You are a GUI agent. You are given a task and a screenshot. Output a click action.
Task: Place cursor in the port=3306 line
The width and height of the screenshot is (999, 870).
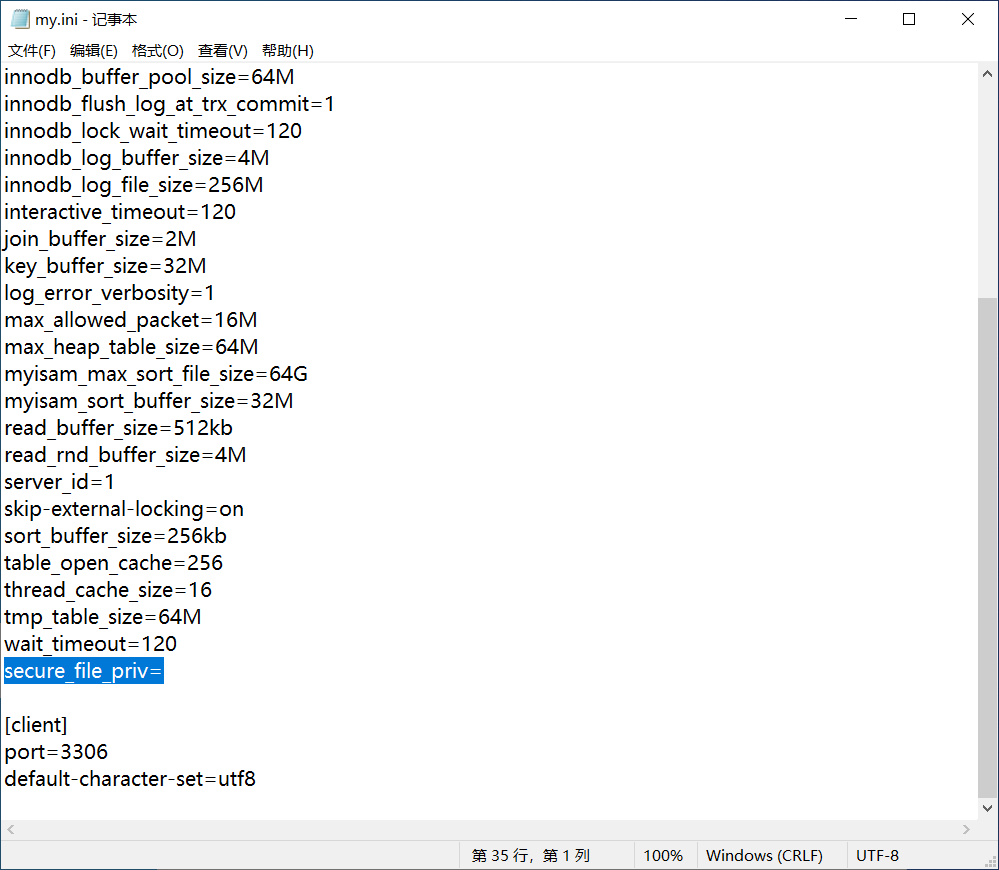[56, 752]
